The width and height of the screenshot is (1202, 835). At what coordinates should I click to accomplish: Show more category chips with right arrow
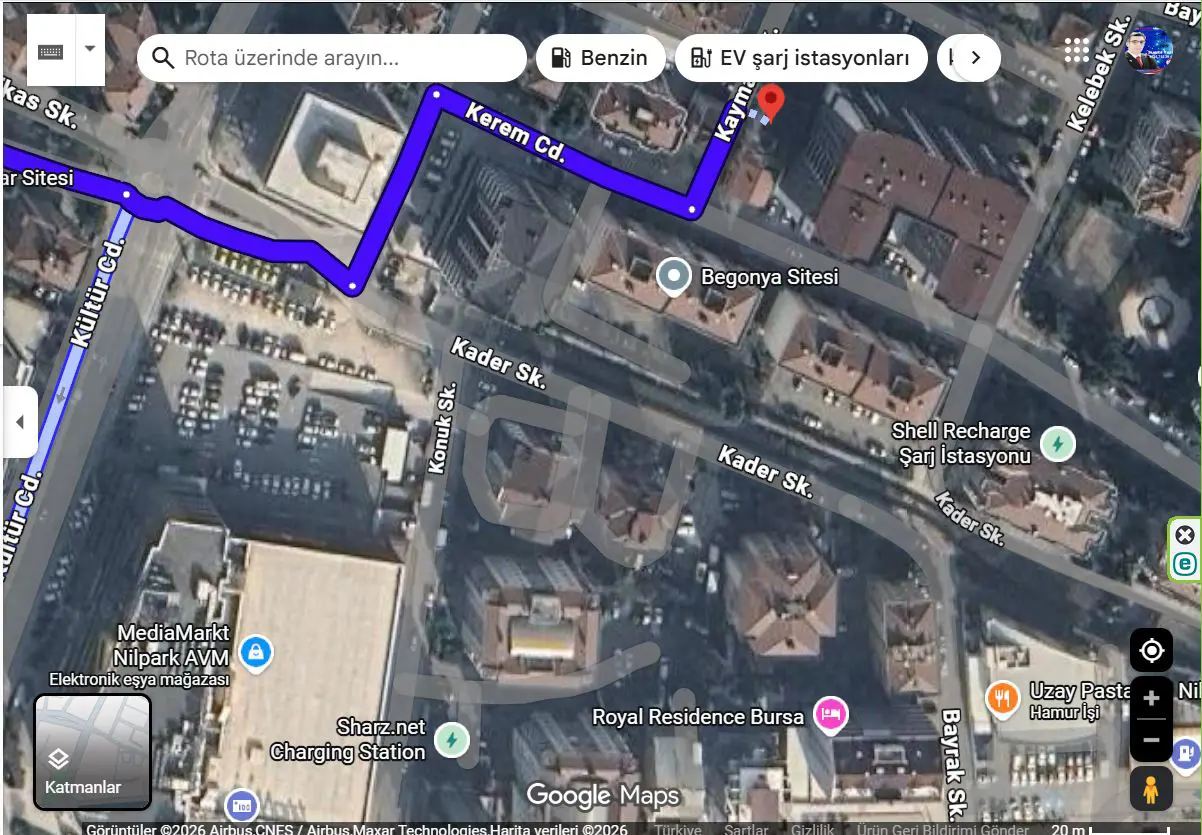pos(976,58)
